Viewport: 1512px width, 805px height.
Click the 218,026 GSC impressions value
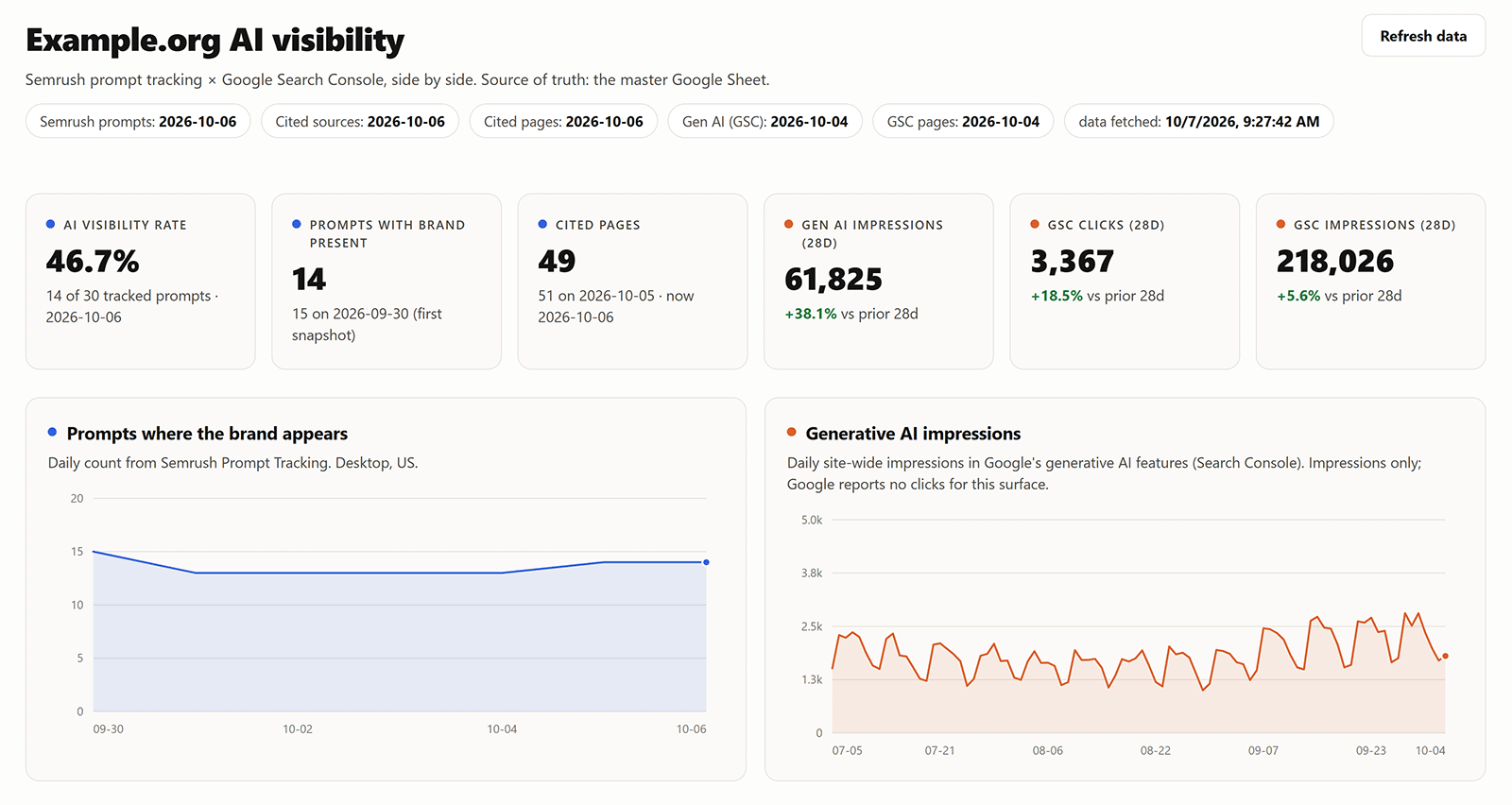click(1335, 261)
